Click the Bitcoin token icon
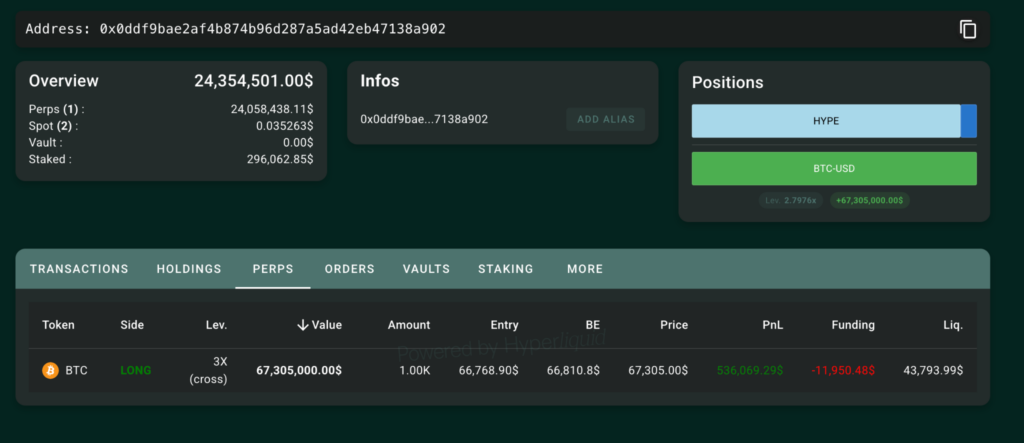The image size is (1024, 443). tap(50, 370)
